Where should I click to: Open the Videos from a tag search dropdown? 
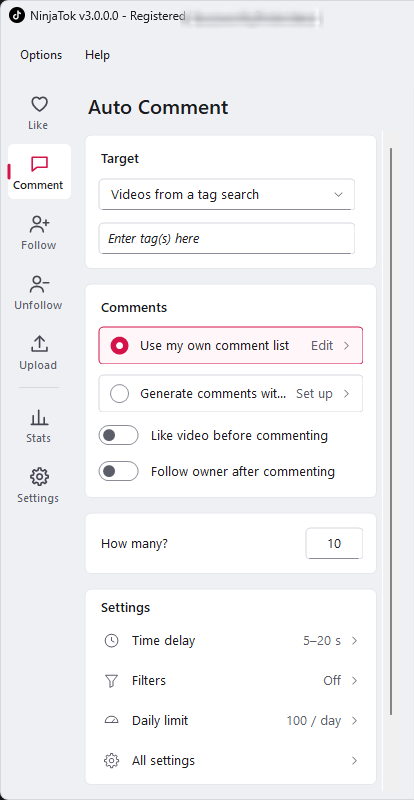pyautogui.click(x=227, y=194)
